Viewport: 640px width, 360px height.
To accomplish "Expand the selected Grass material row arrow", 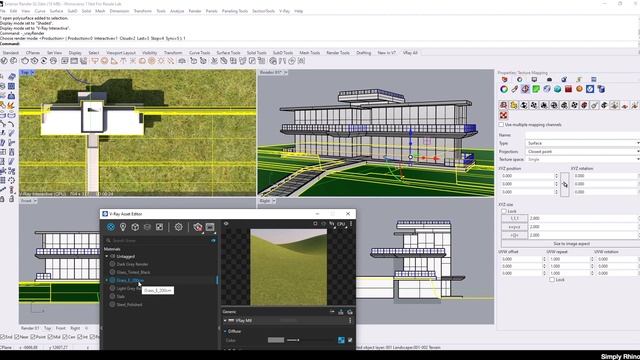I will pyautogui.click(x=107, y=280).
